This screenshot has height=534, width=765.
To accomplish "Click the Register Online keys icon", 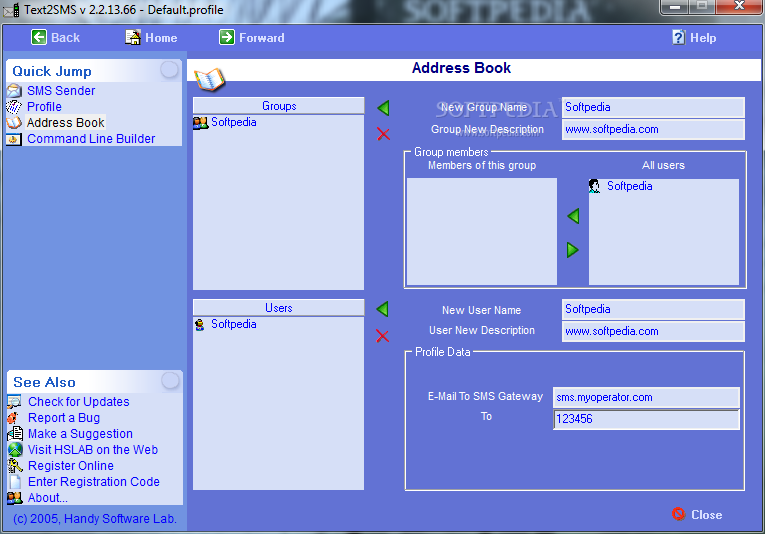I will point(15,466).
